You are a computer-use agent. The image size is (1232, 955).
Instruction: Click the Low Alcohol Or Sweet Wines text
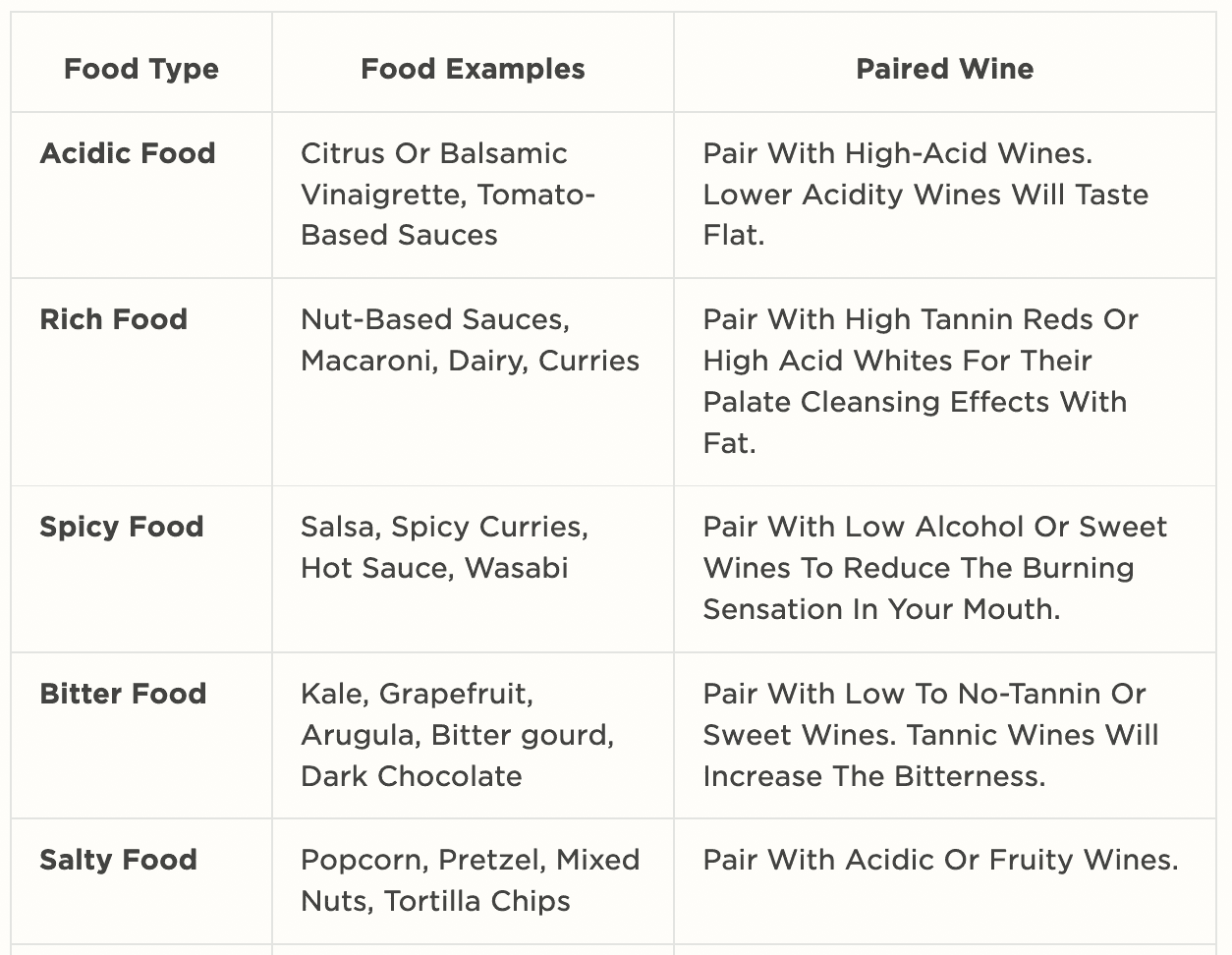(934, 568)
